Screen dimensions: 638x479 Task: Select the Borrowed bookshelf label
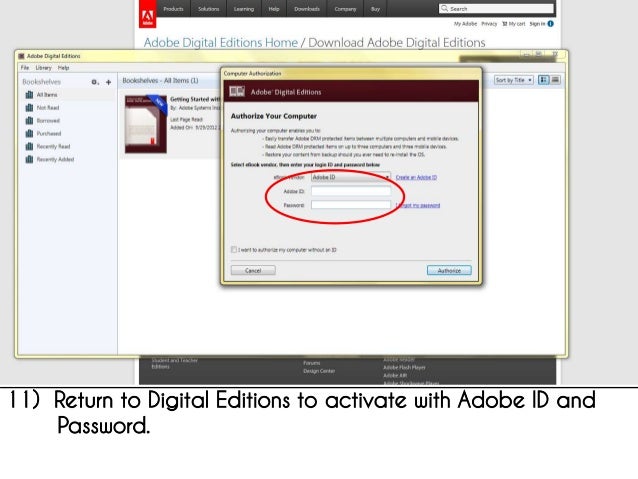point(48,121)
